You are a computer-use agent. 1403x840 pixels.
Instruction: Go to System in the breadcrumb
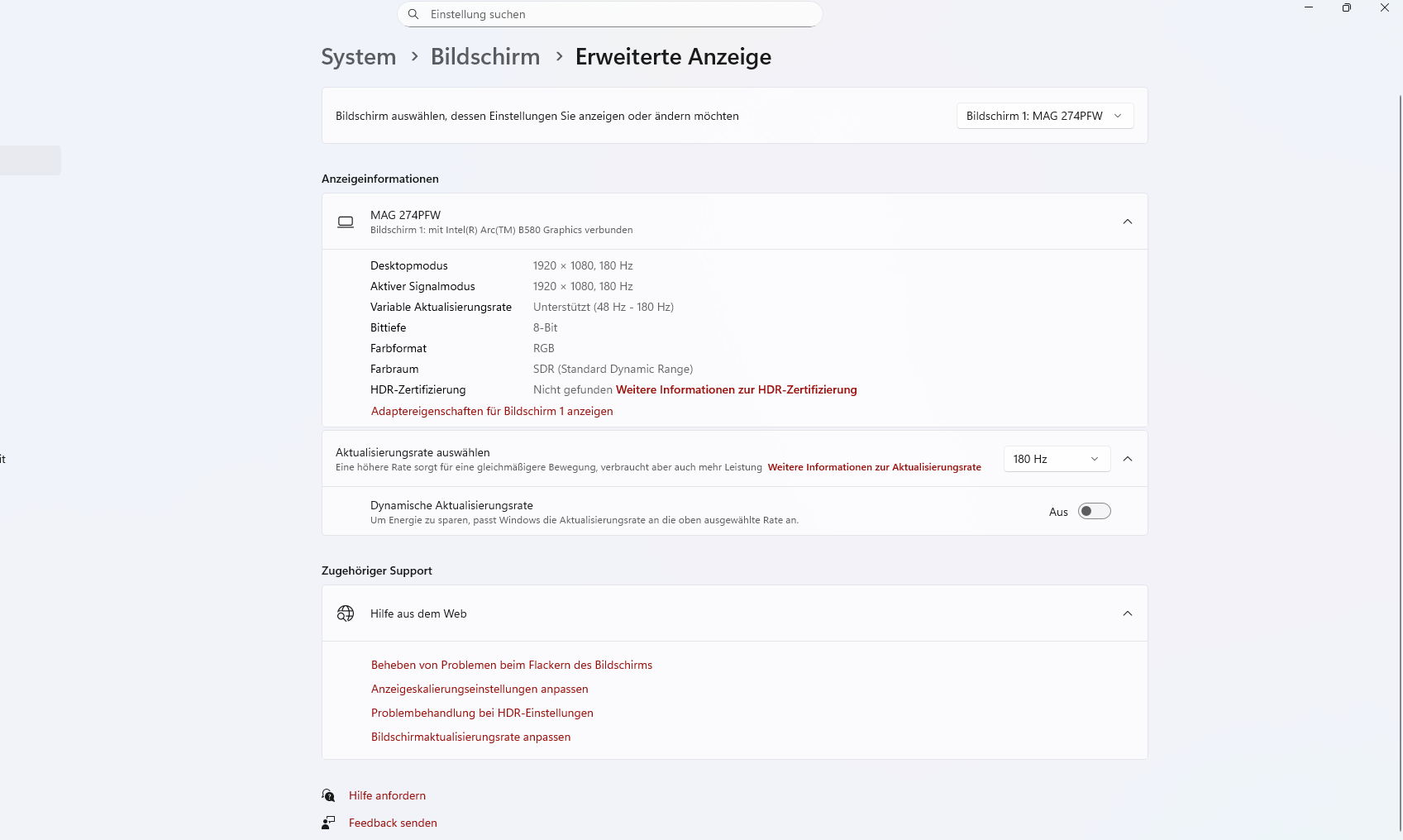point(359,57)
